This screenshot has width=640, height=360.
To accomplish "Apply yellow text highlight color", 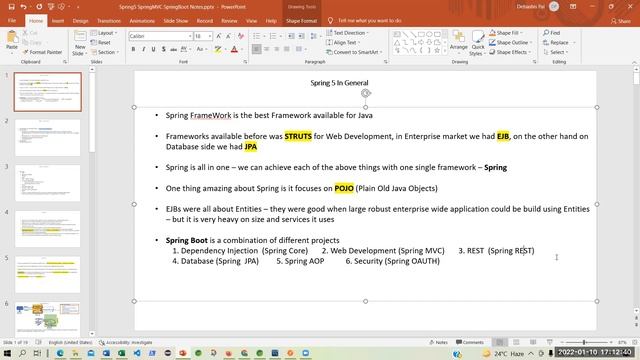I will pos(218,49).
